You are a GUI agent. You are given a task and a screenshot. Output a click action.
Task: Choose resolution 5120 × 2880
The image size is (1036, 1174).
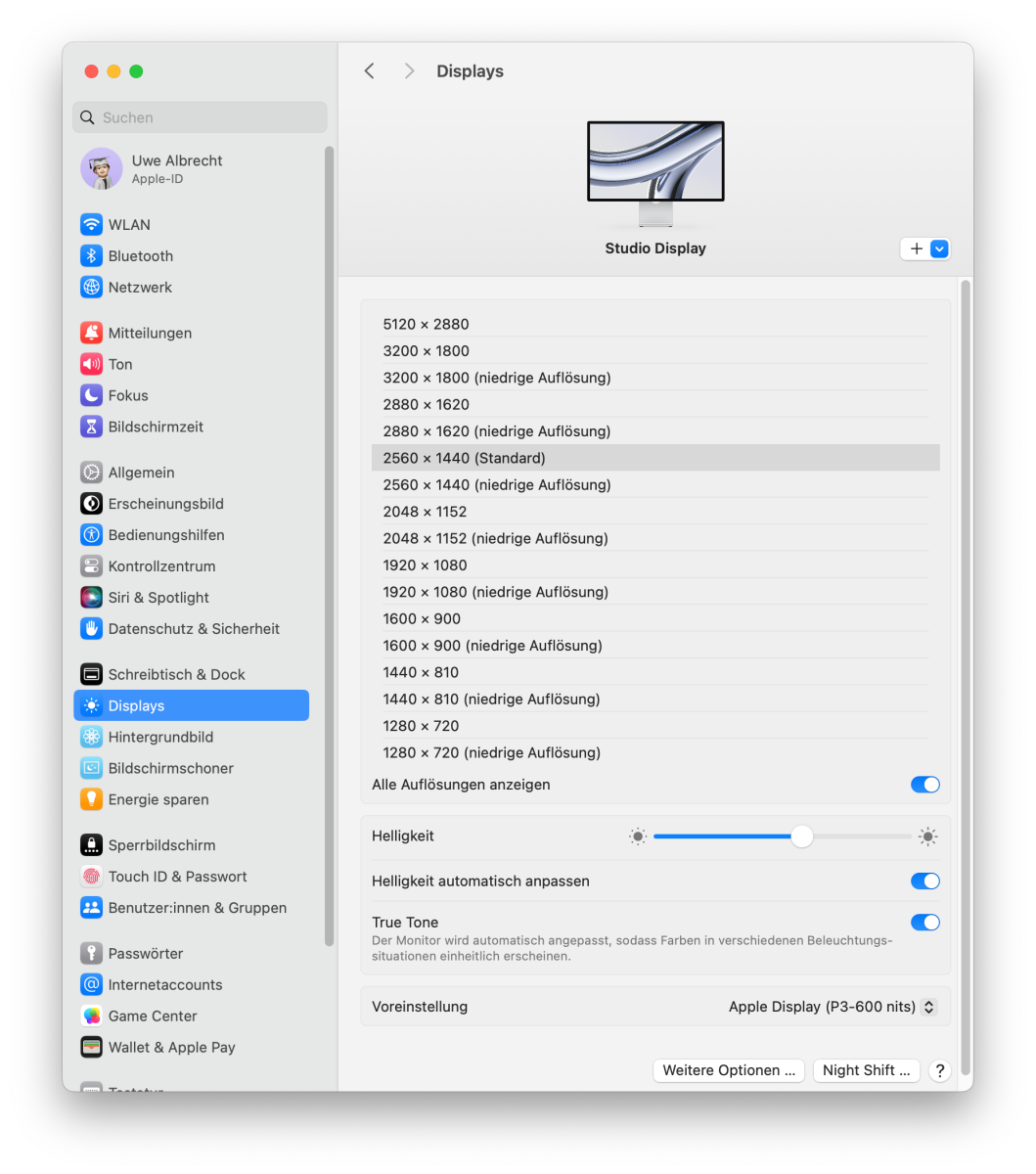[655, 325]
